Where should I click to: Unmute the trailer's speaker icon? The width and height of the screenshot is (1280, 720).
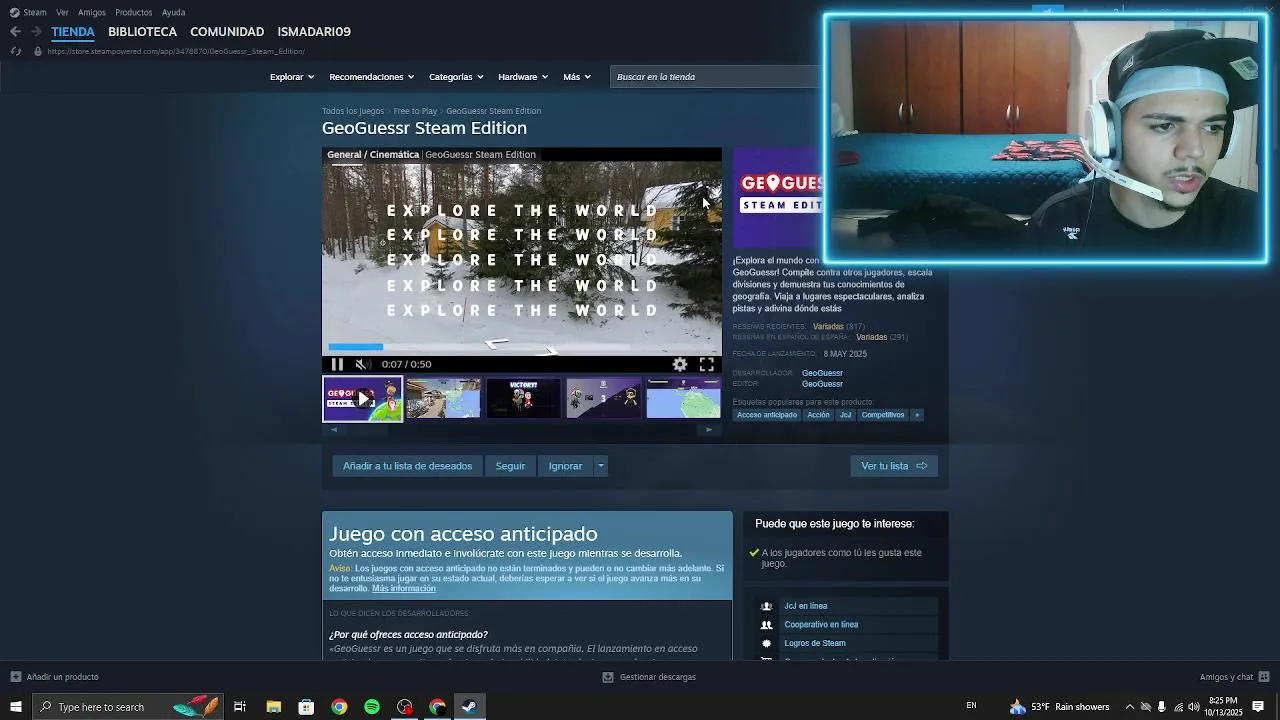363,364
